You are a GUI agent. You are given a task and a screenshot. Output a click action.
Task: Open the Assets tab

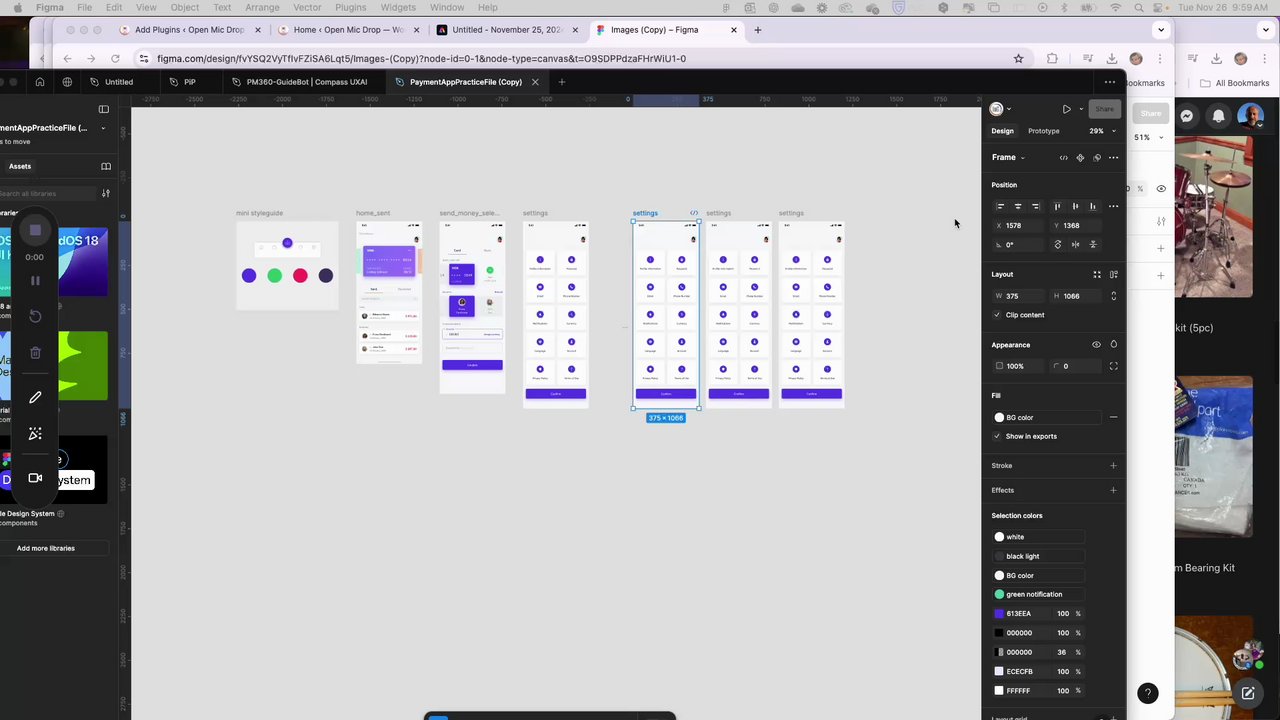point(20,166)
